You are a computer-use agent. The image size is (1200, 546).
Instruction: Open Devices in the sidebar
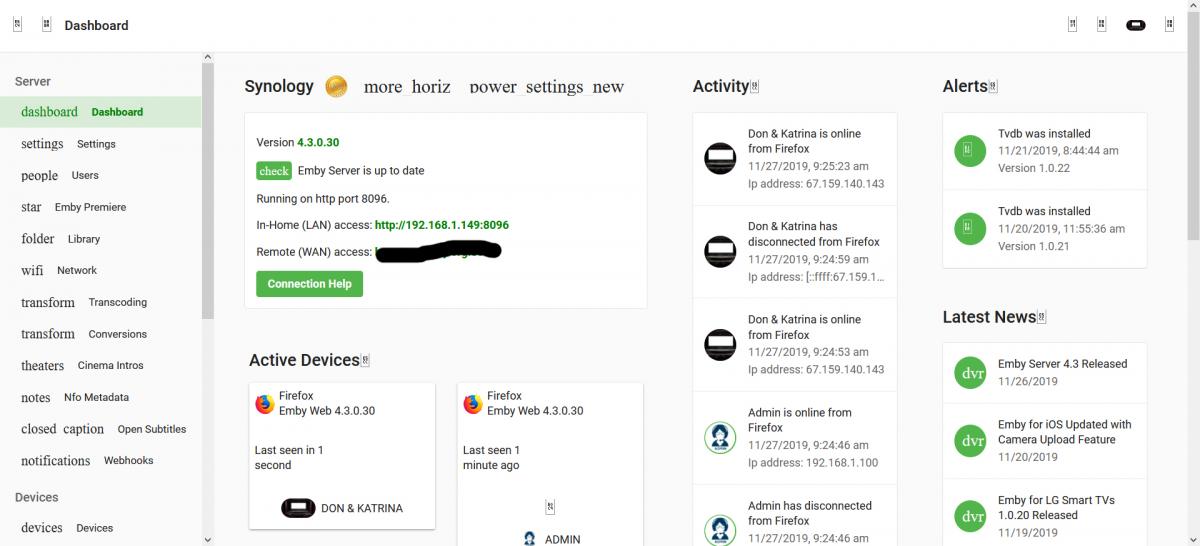pos(100,528)
